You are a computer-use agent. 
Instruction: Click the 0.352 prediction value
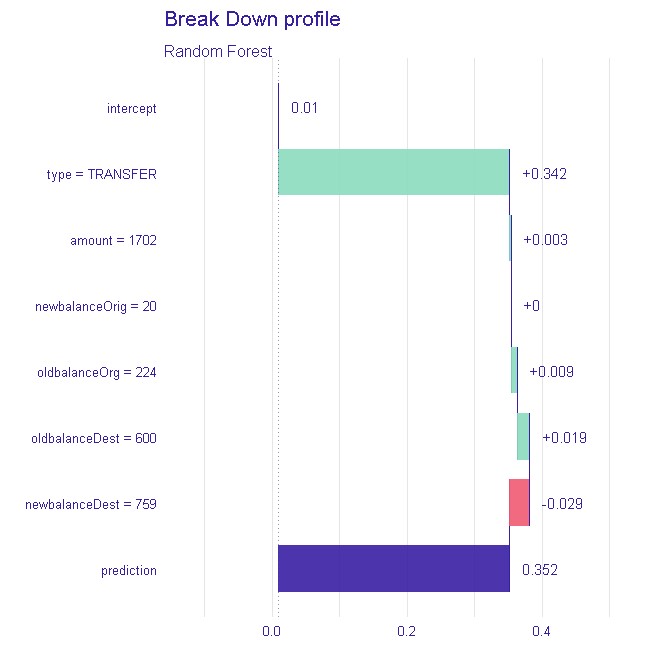[x=540, y=570]
